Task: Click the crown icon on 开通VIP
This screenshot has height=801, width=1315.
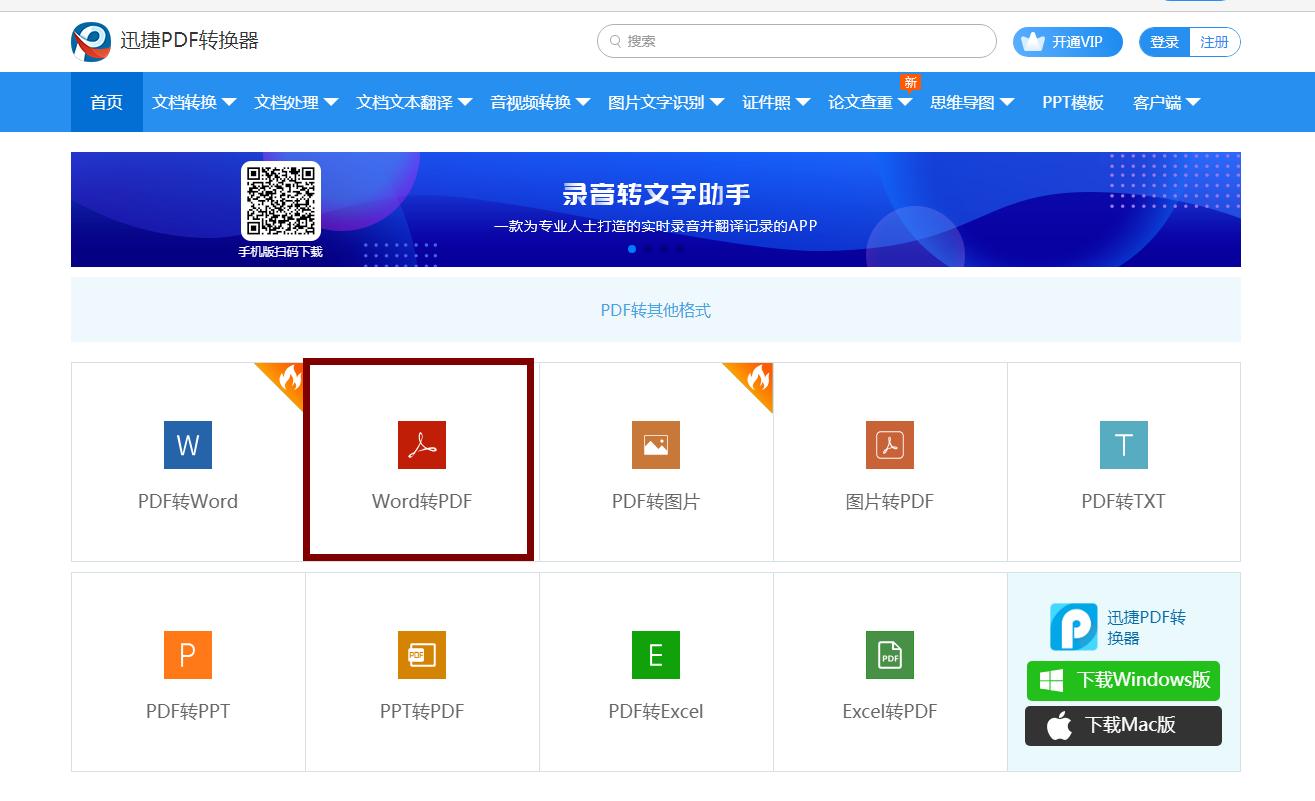Action: point(1034,41)
